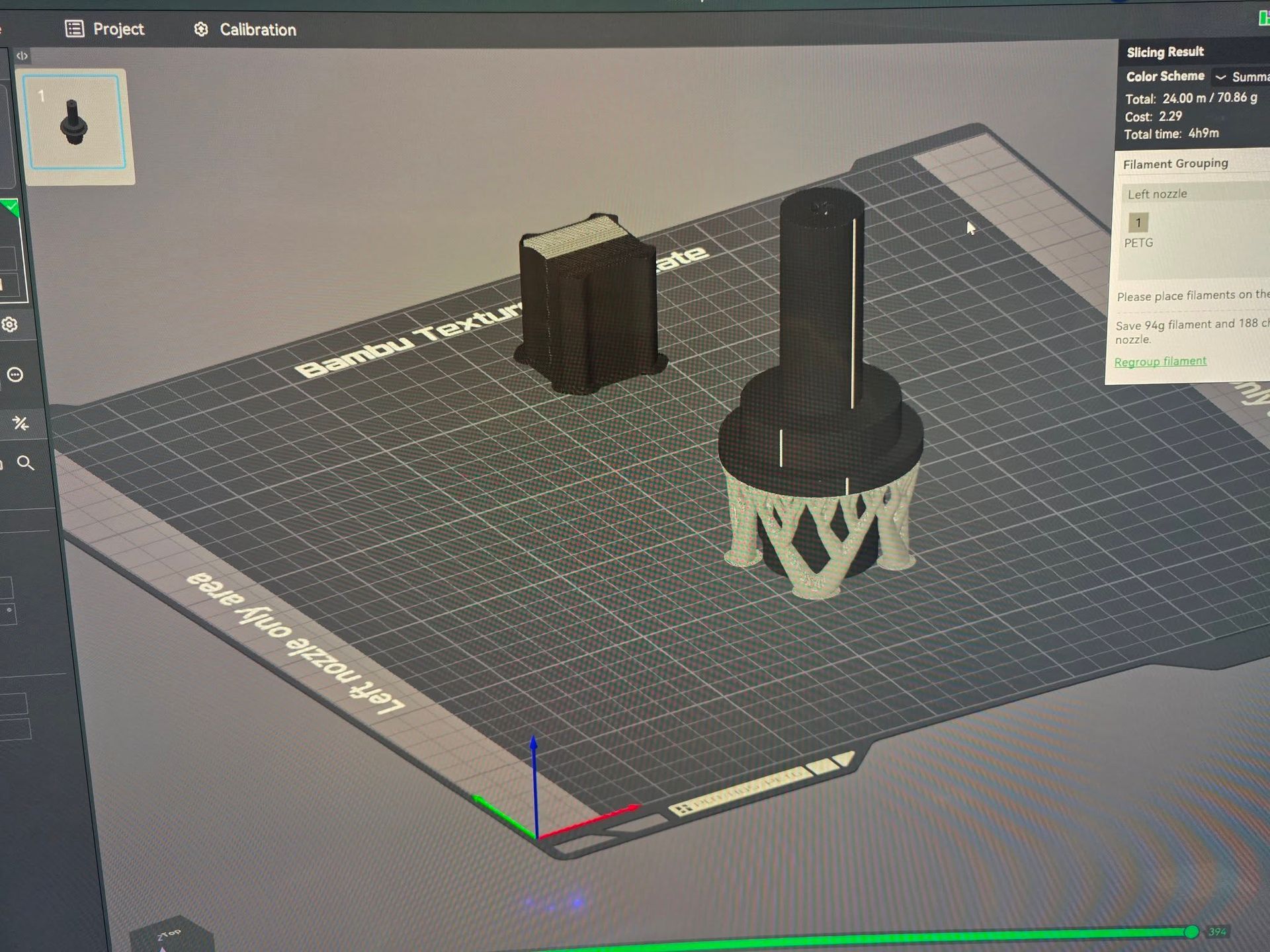Open the settings gear icon in left toolbar
The image size is (1270, 952).
click(9, 325)
